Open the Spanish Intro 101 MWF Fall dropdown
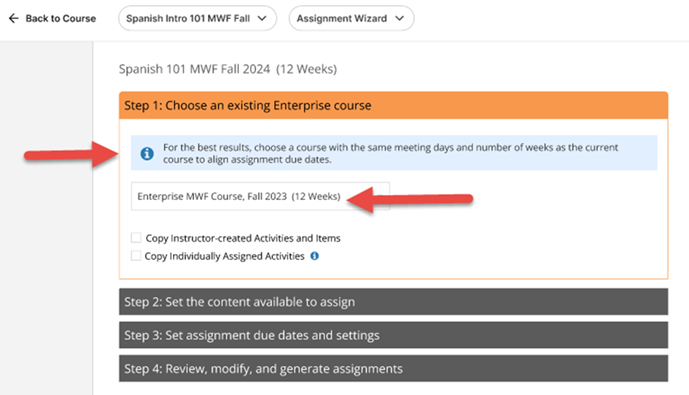Screen dimensions: 689x395 pos(197,18)
